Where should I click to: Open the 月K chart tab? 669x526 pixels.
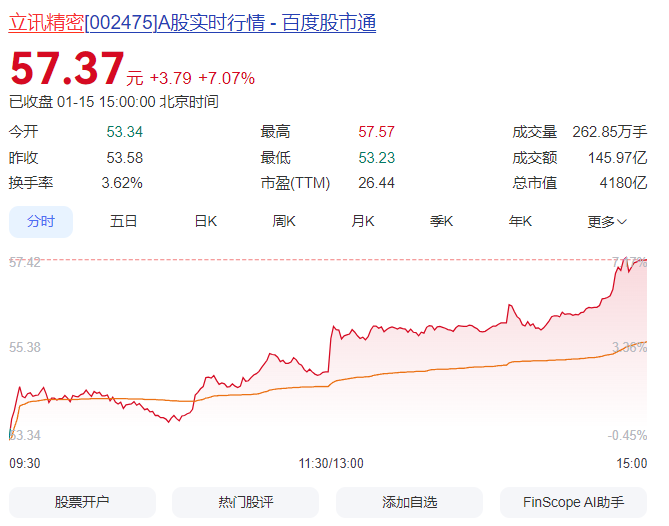point(363,221)
